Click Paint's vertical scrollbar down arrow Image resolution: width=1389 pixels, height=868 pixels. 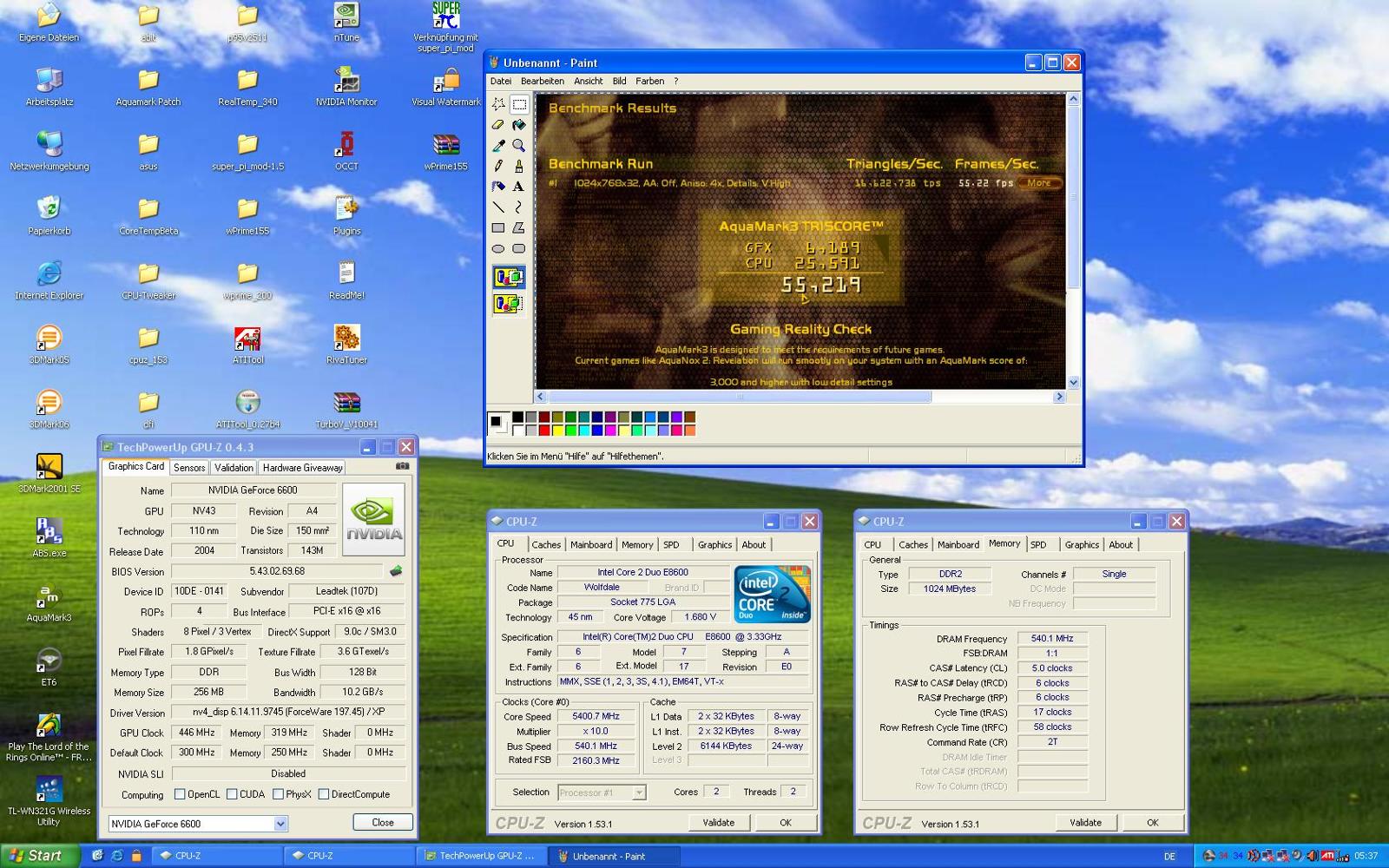point(1073,382)
